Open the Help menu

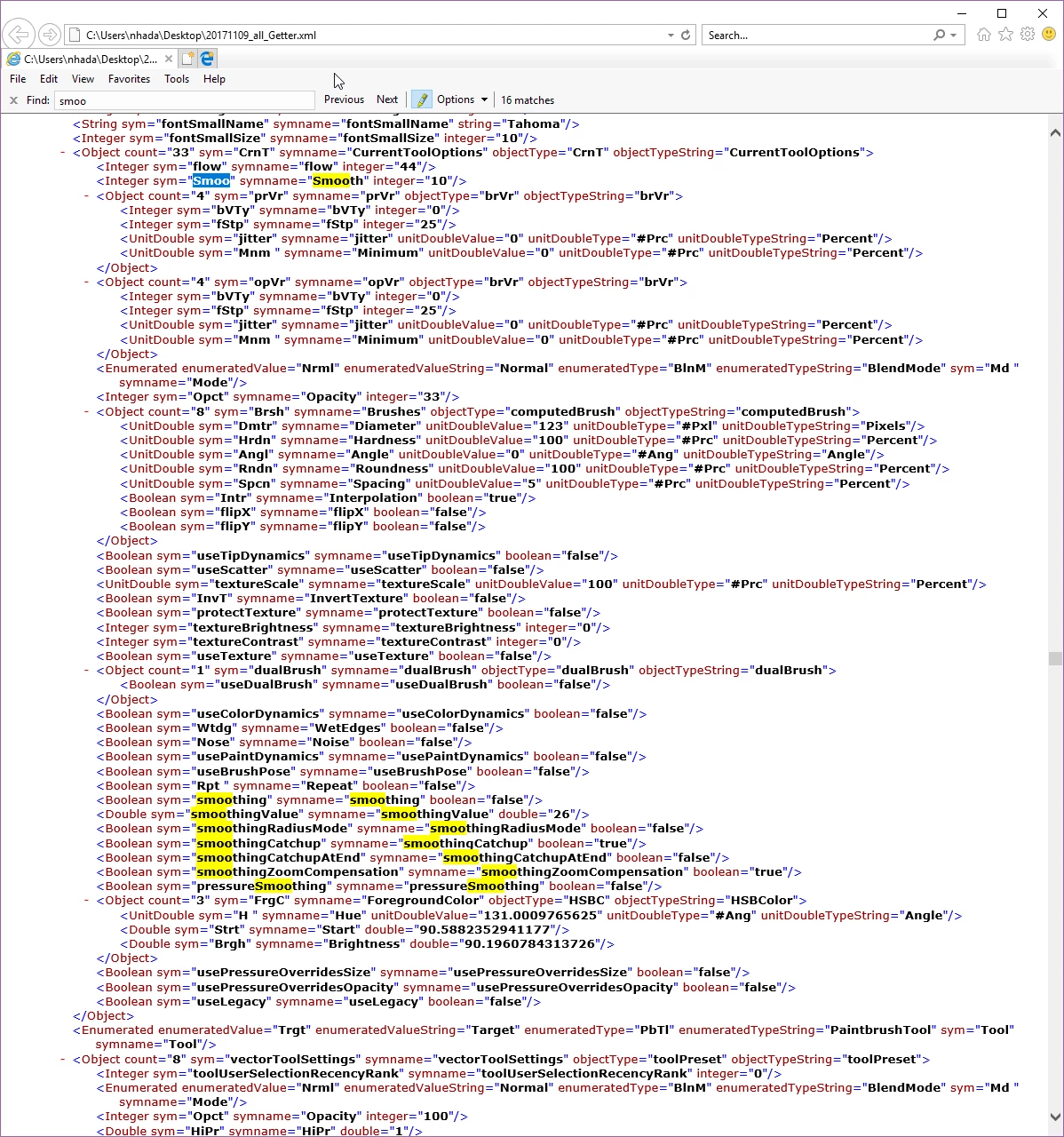(x=214, y=79)
